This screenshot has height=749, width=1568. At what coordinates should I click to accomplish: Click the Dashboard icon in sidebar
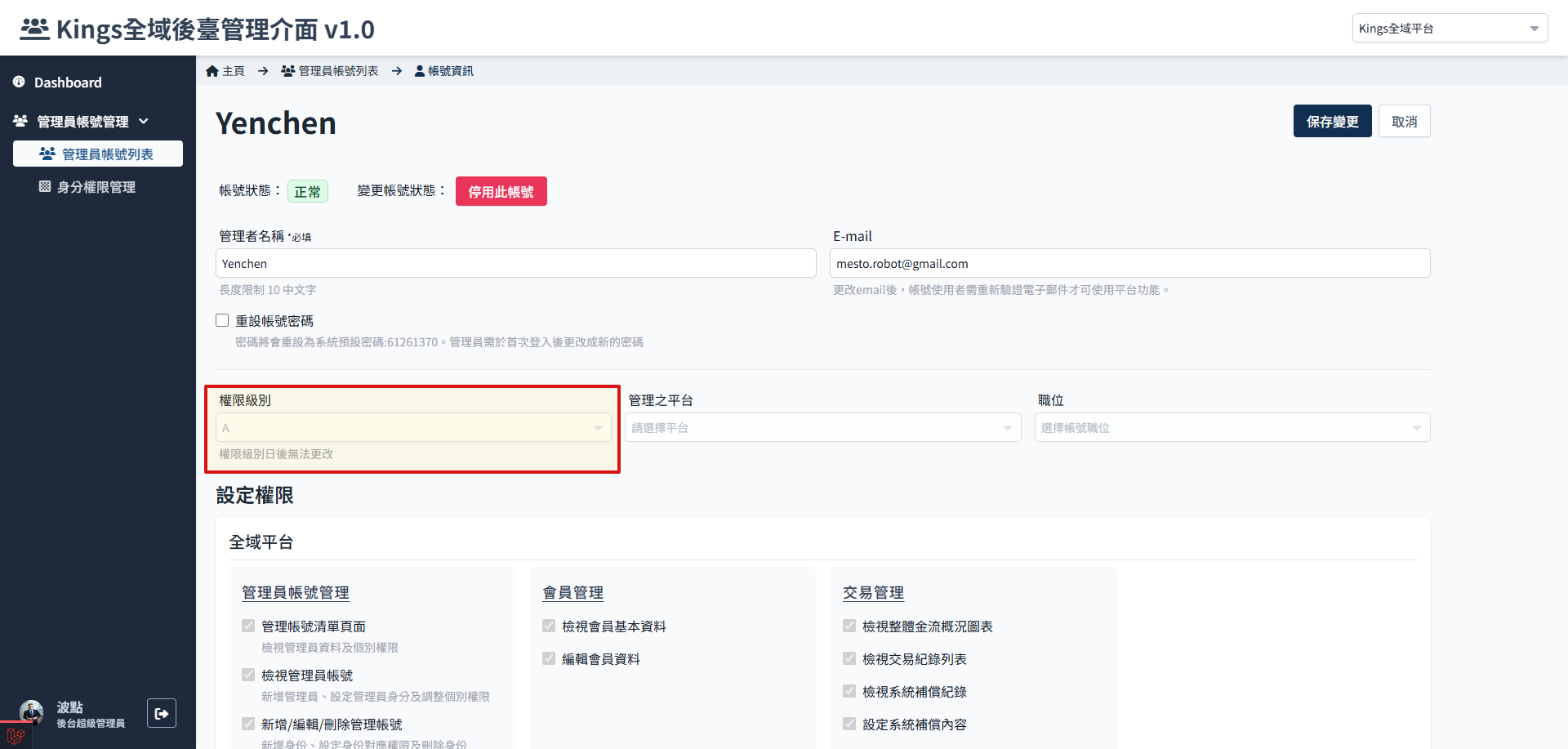coord(19,82)
